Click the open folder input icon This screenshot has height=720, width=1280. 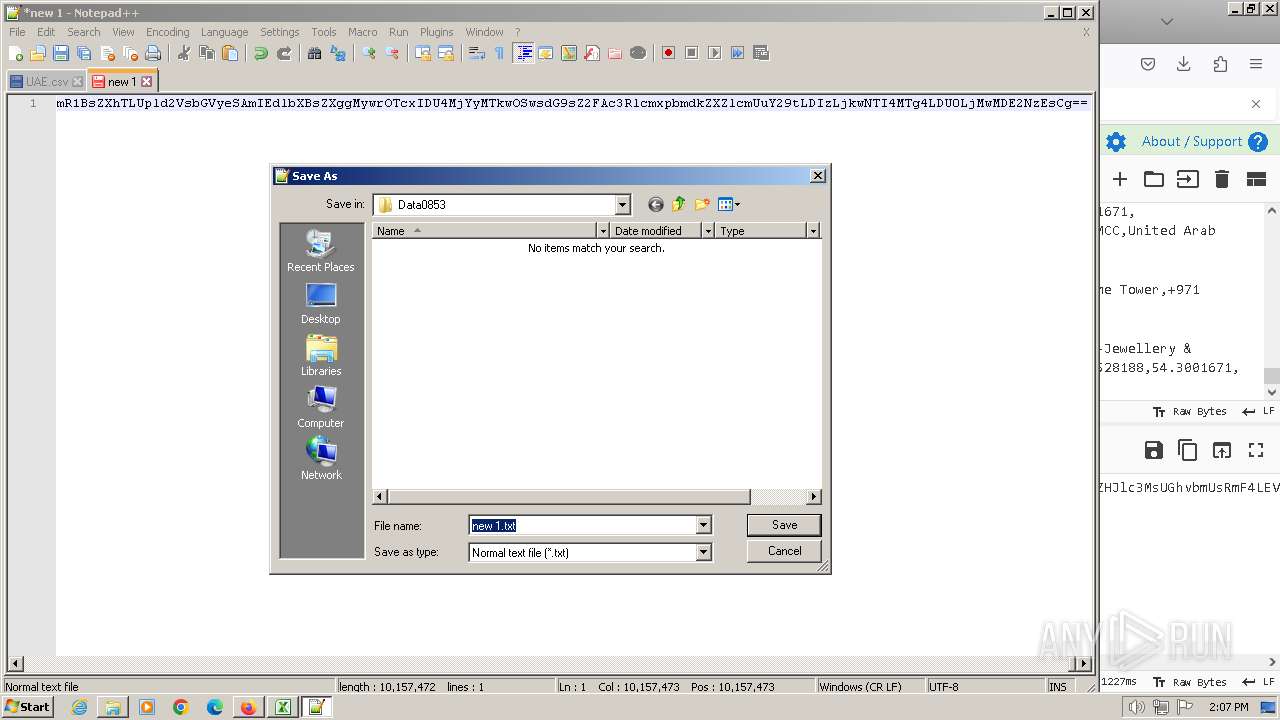coord(1154,179)
